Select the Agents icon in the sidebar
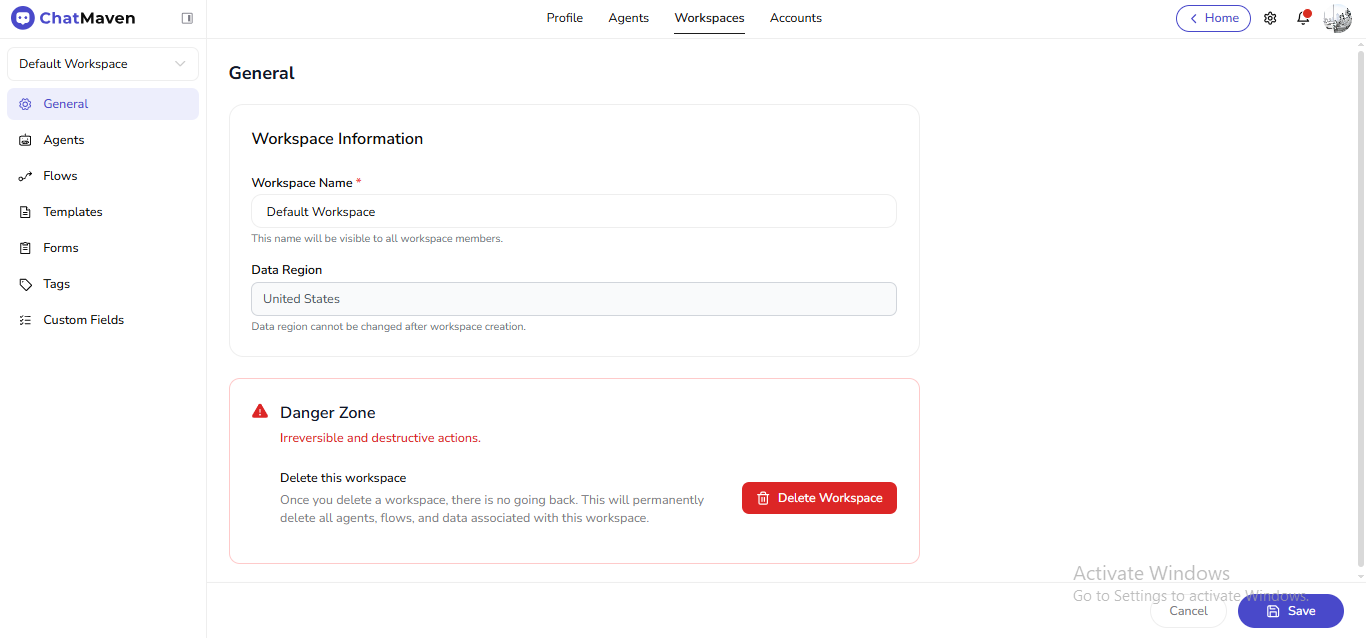 [x=25, y=139]
